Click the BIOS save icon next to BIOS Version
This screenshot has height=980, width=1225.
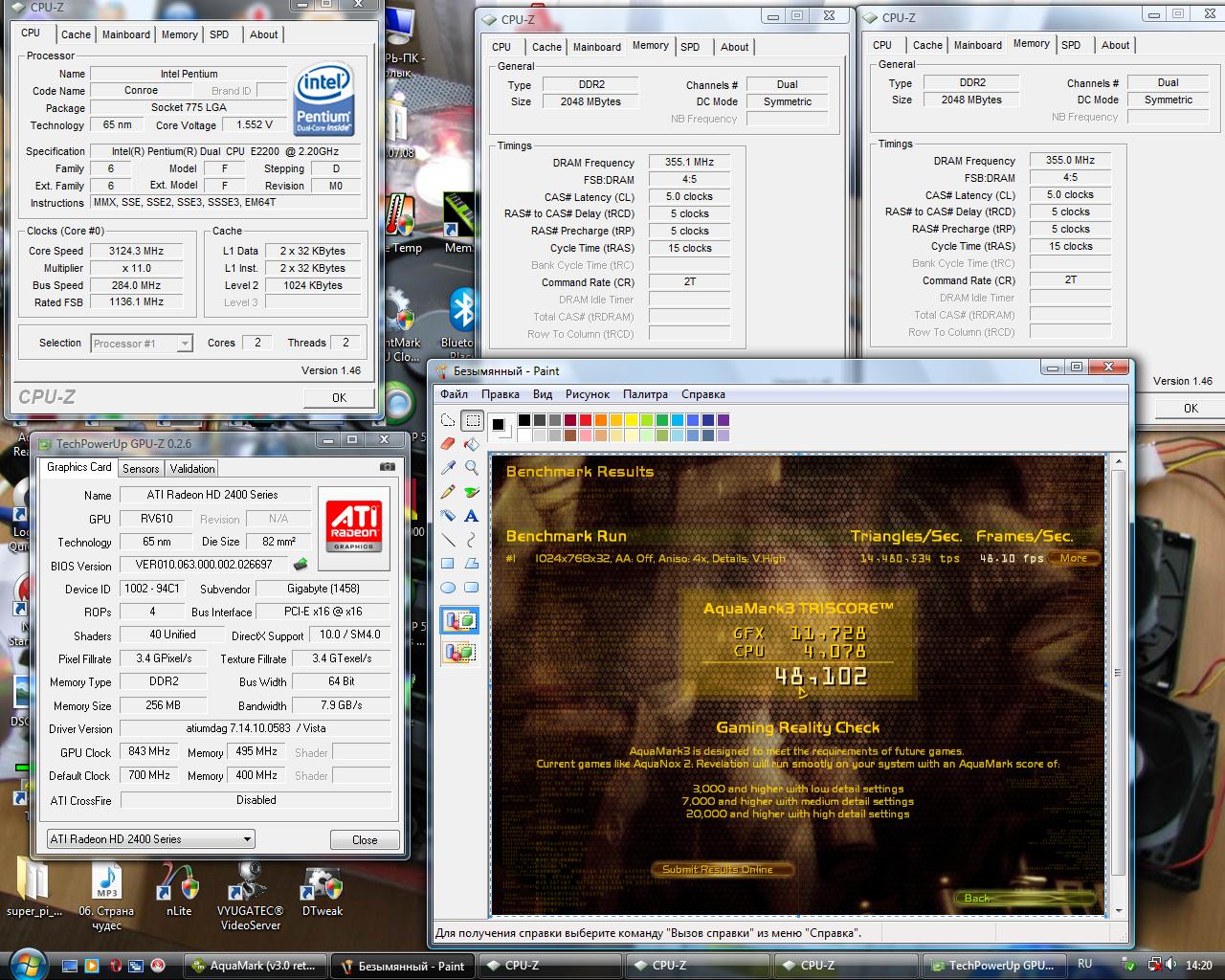[301, 565]
